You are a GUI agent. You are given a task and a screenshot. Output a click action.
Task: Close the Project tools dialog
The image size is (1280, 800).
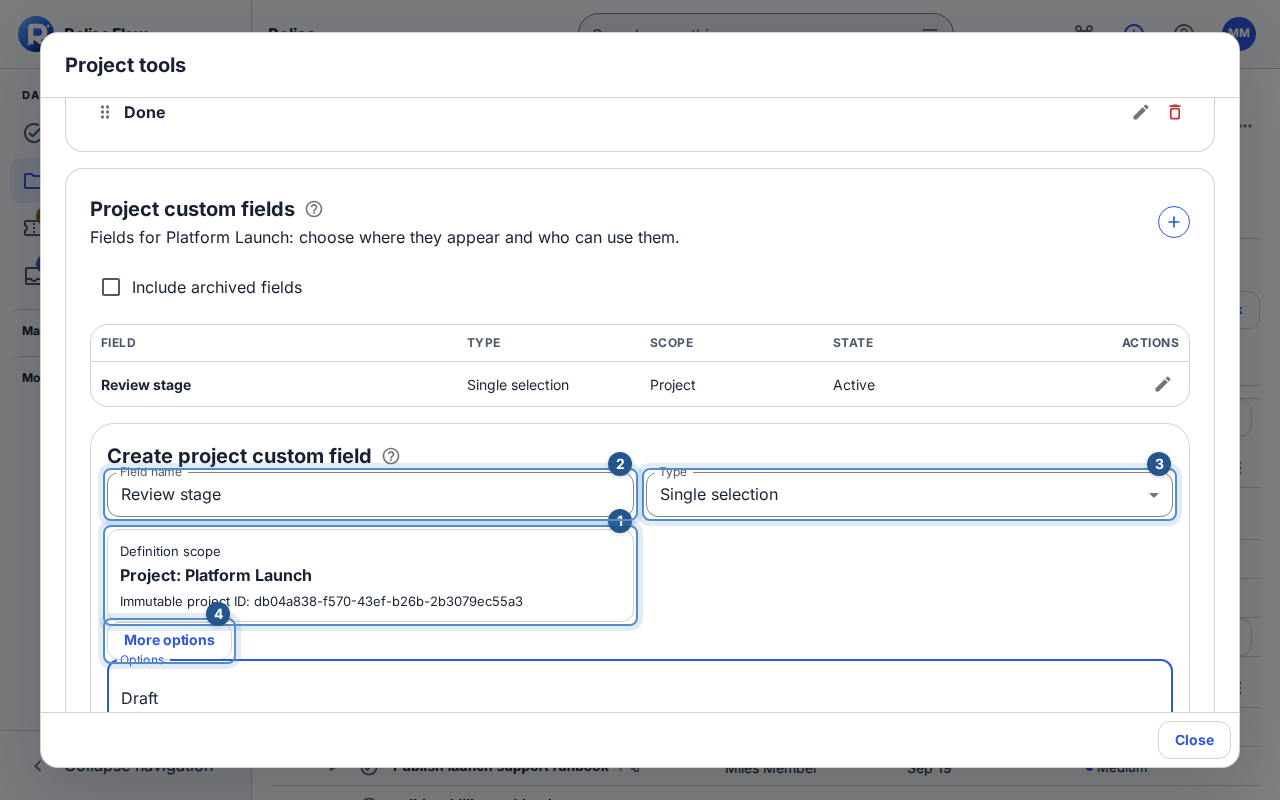click(1194, 740)
